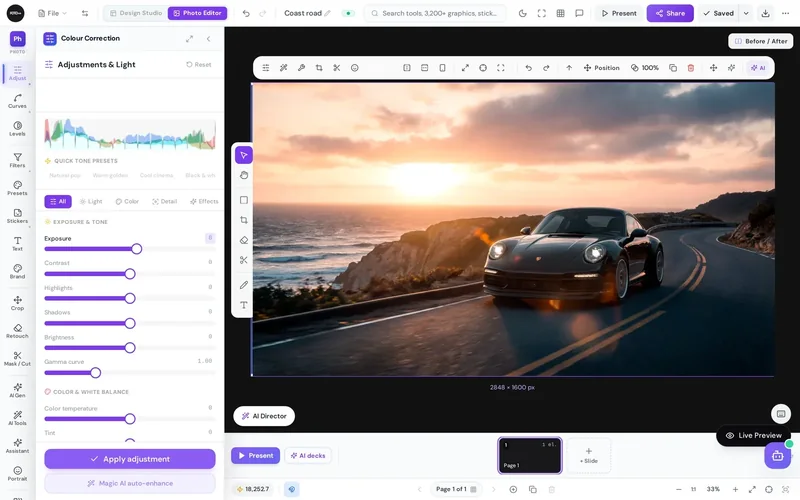This screenshot has height=500, width=800.
Task: Open the Presets panel in sidebar
Action: point(17,188)
